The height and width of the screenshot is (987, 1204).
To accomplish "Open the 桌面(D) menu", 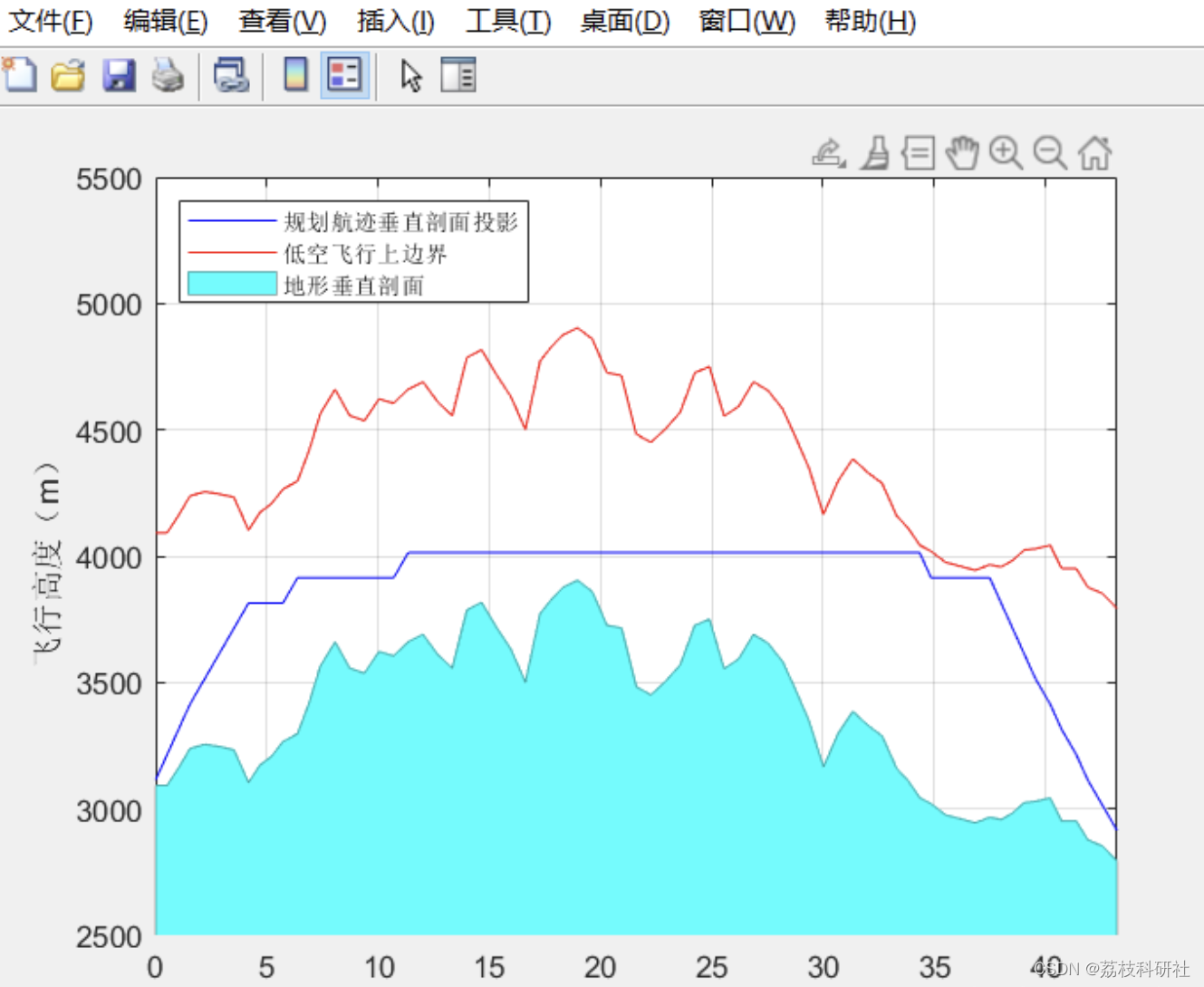I will pyautogui.click(x=625, y=21).
